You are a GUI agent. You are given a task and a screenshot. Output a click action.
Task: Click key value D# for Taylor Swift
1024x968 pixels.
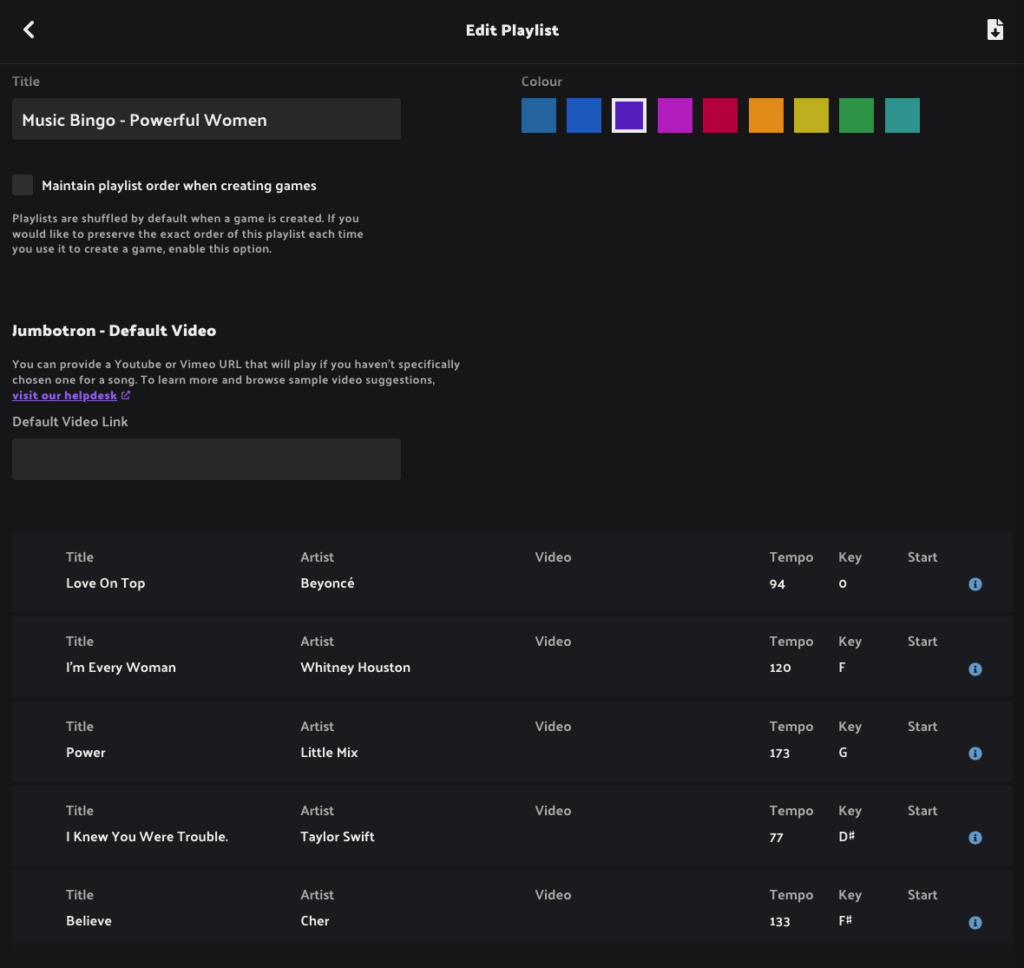point(846,837)
